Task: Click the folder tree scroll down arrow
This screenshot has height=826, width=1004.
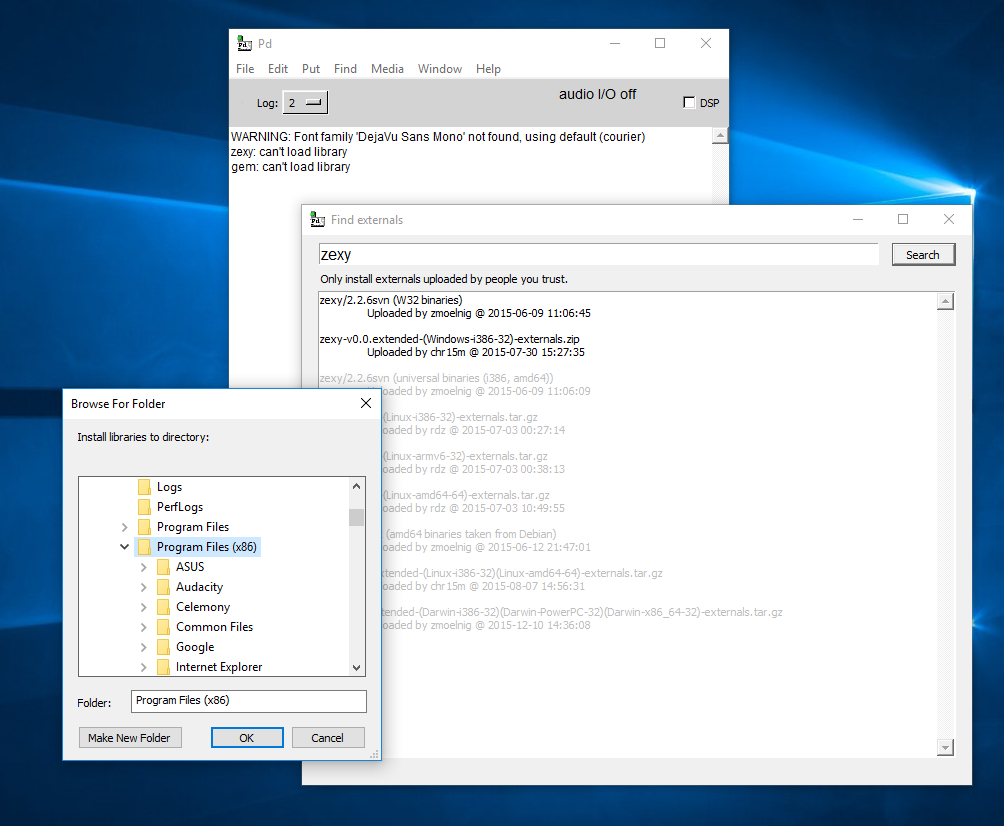Action: tap(357, 668)
